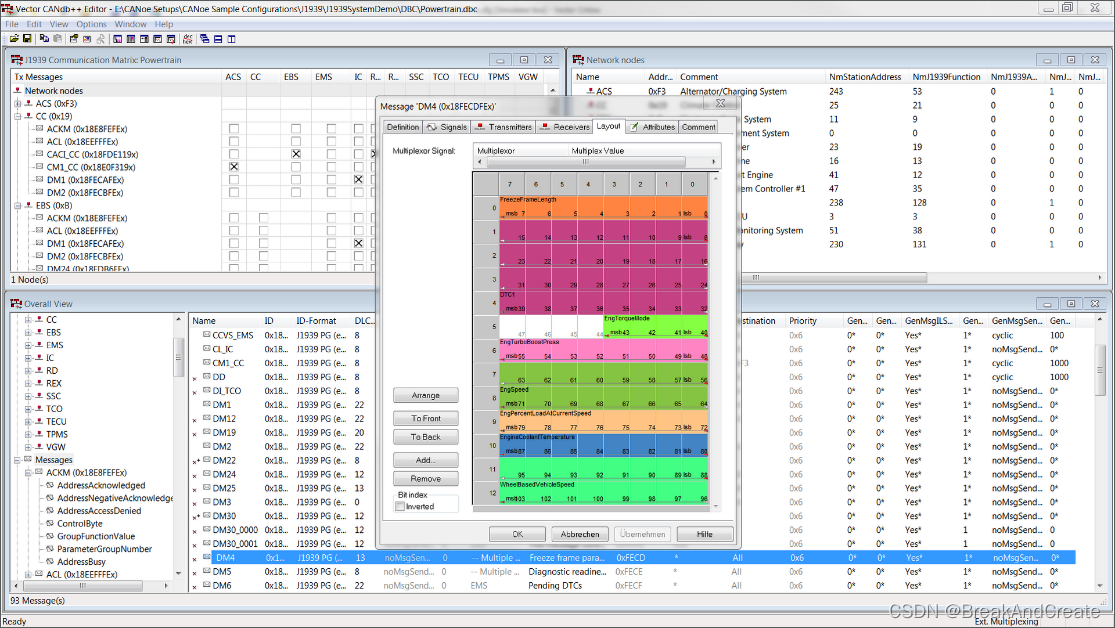Click the Tile vertically toolbar icon
This screenshot has height=628, width=1115.
coord(231,39)
